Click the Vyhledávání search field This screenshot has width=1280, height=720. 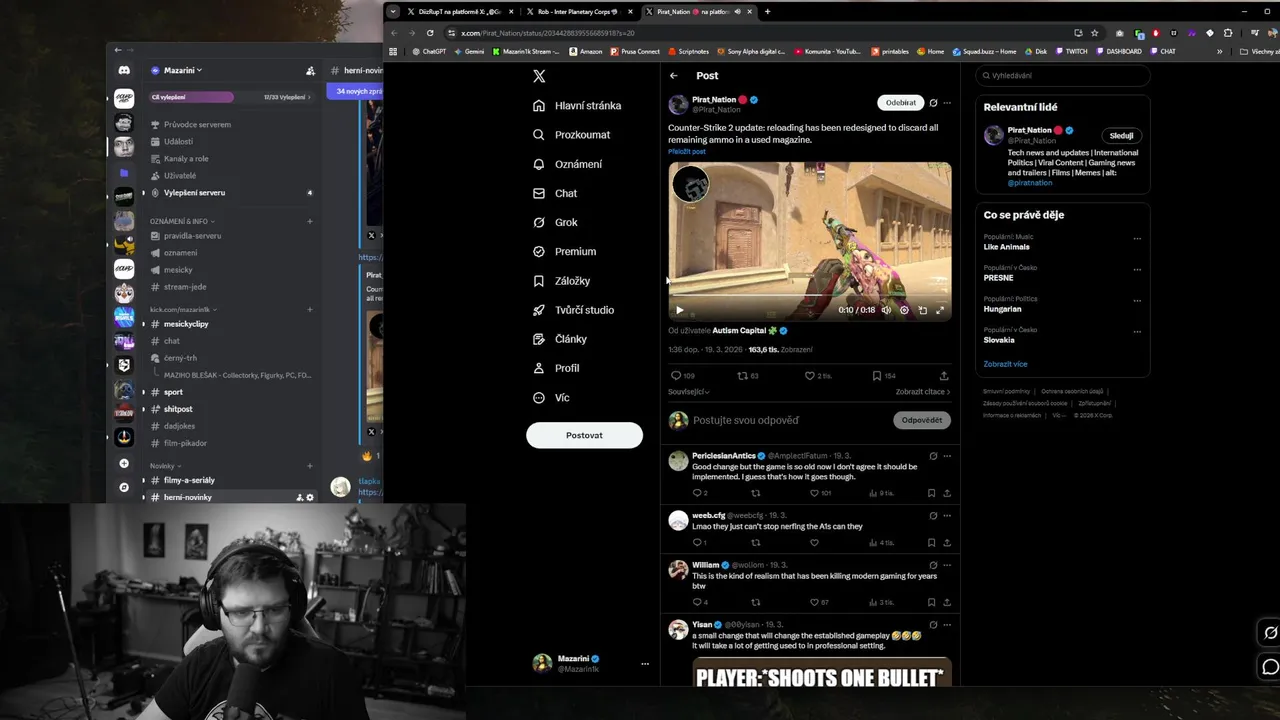tap(1062, 75)
